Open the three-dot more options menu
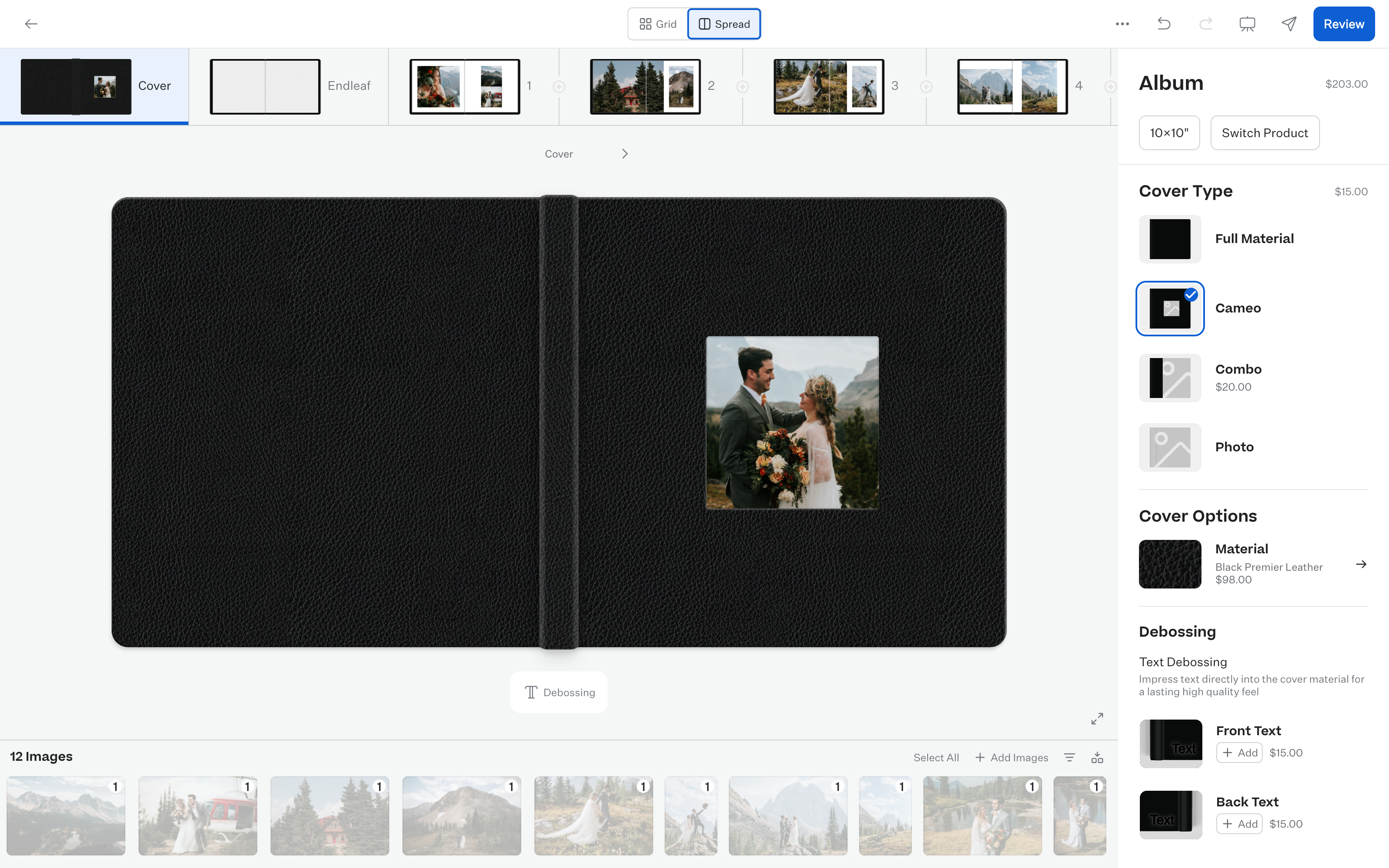 (1122, 23)
